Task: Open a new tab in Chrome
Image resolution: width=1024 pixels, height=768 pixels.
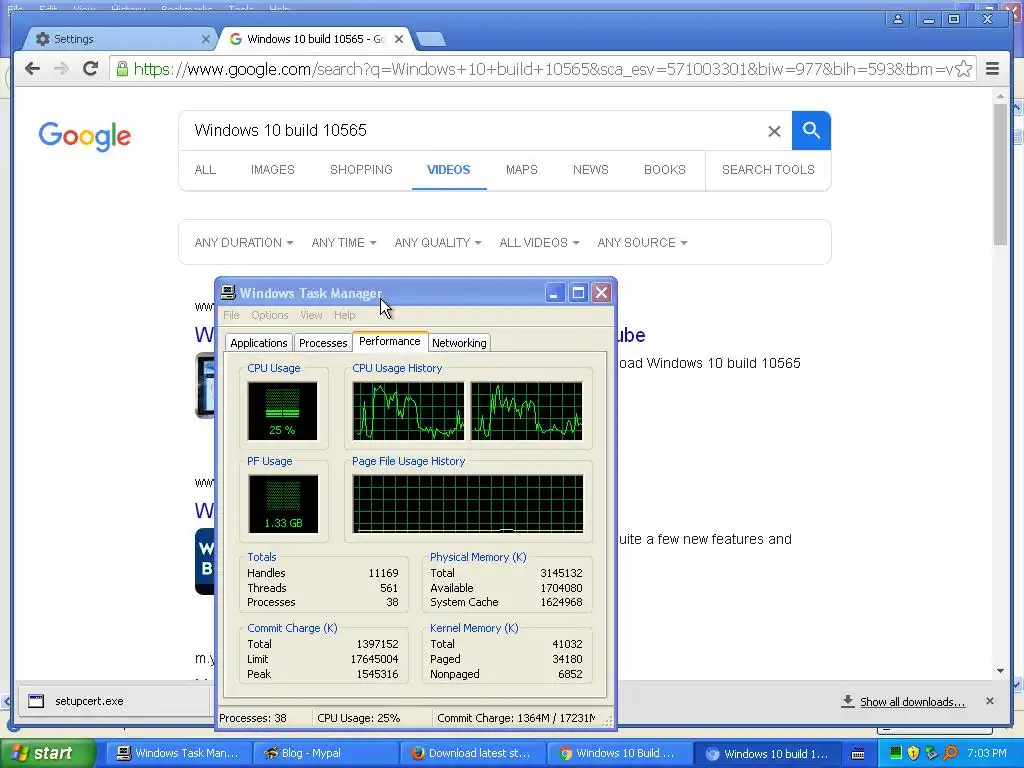Action: [x=431, y=39]
